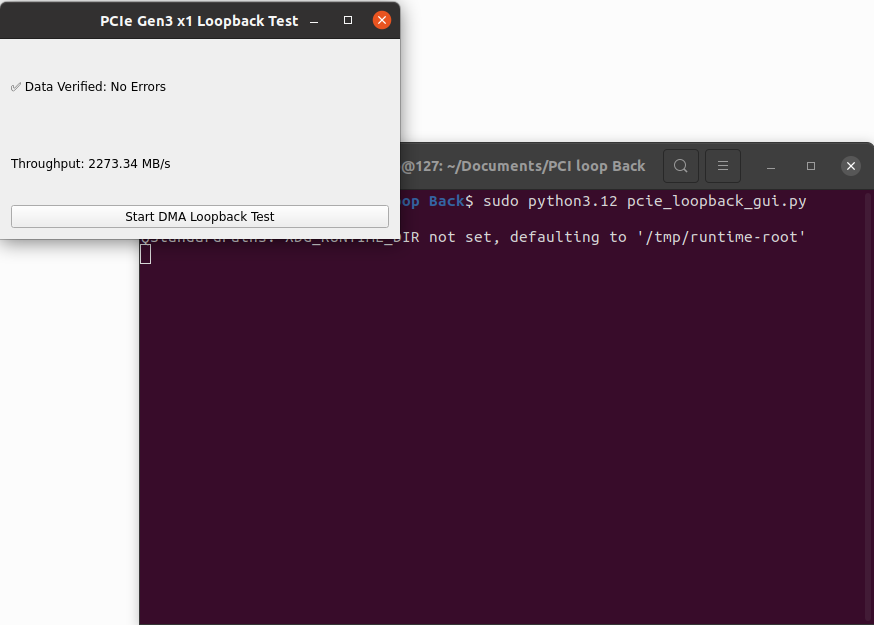Click the terminal block cursor
The height and width of the screenshot is (625, 874).
(x=146, y=254)
